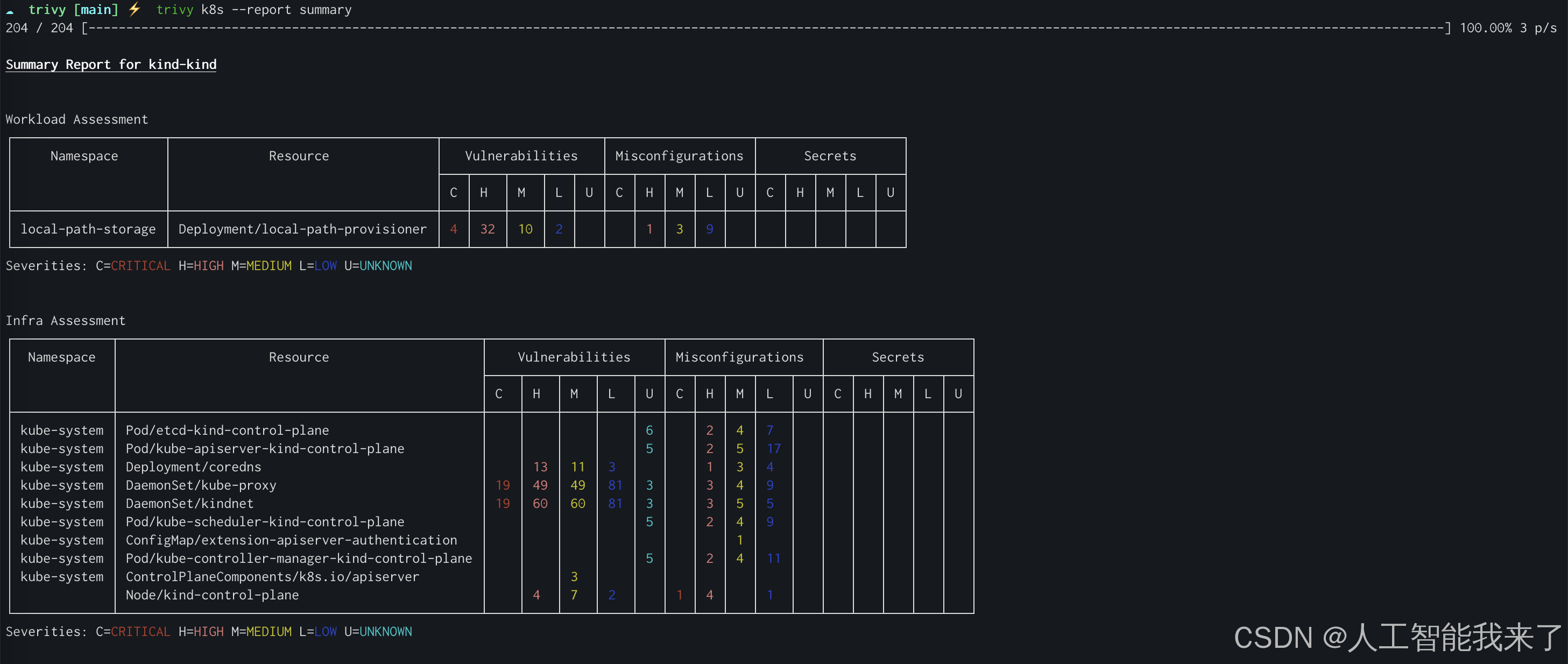Click the trivy k8s --report summary command
The width and height of the screenshot is (1568, 664).
coord(254,10)
